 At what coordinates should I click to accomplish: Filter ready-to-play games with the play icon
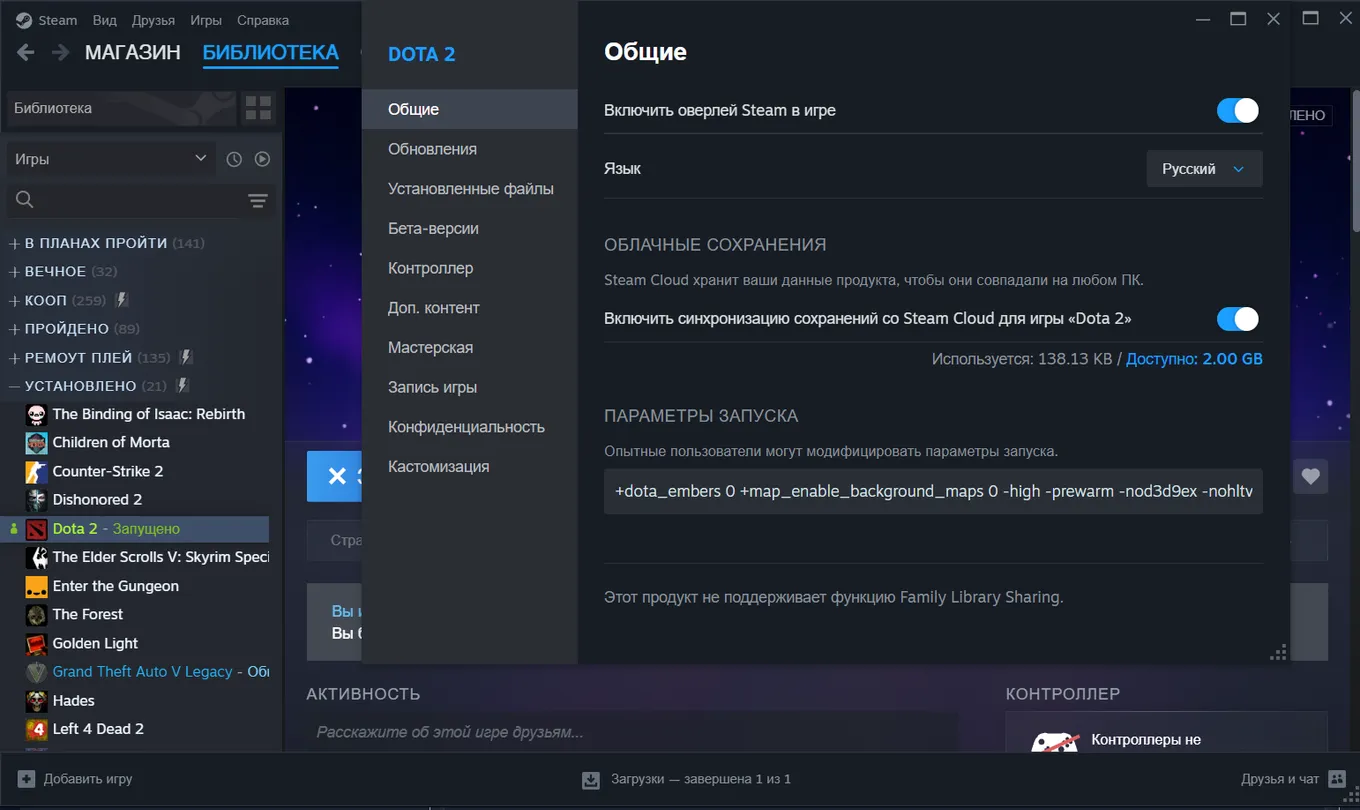262,159
